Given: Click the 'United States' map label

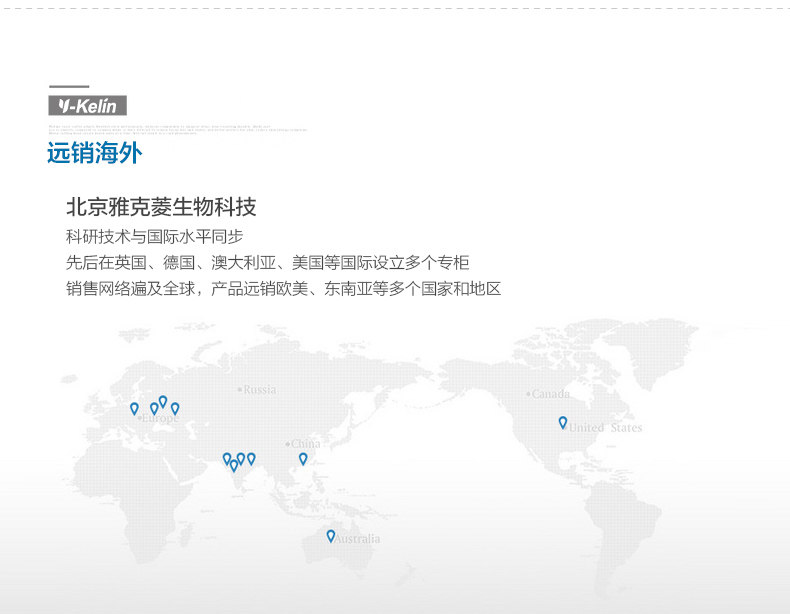Looking at the screenshot, I should 606,428.
